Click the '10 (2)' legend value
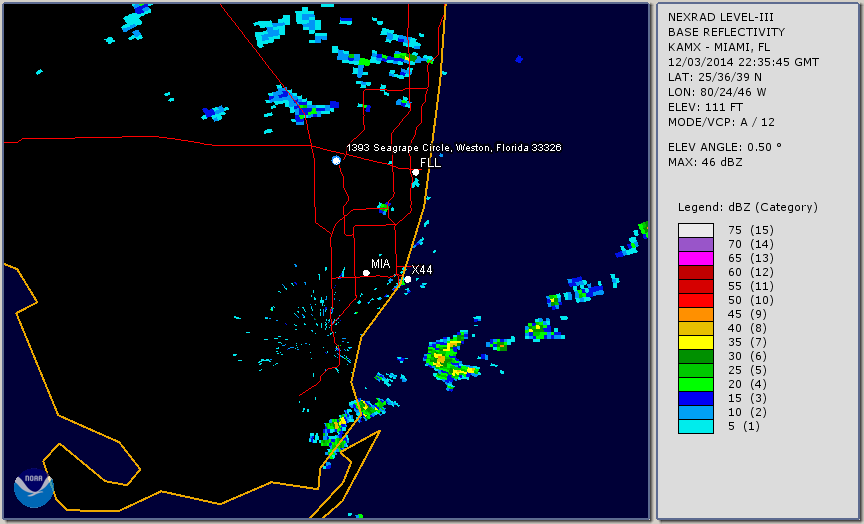 (747, 413)
